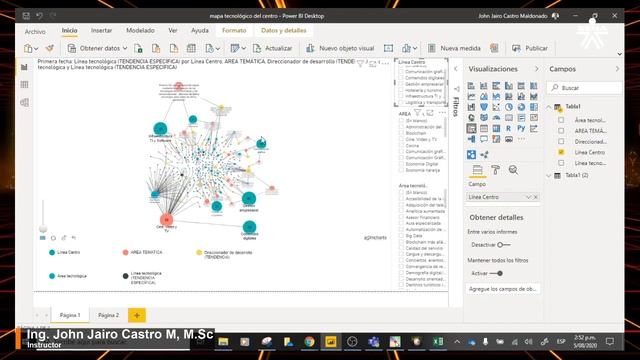Uncheck the Línea Centro field
The height and width of the screenshot is (360, 640).
point(561,152)
